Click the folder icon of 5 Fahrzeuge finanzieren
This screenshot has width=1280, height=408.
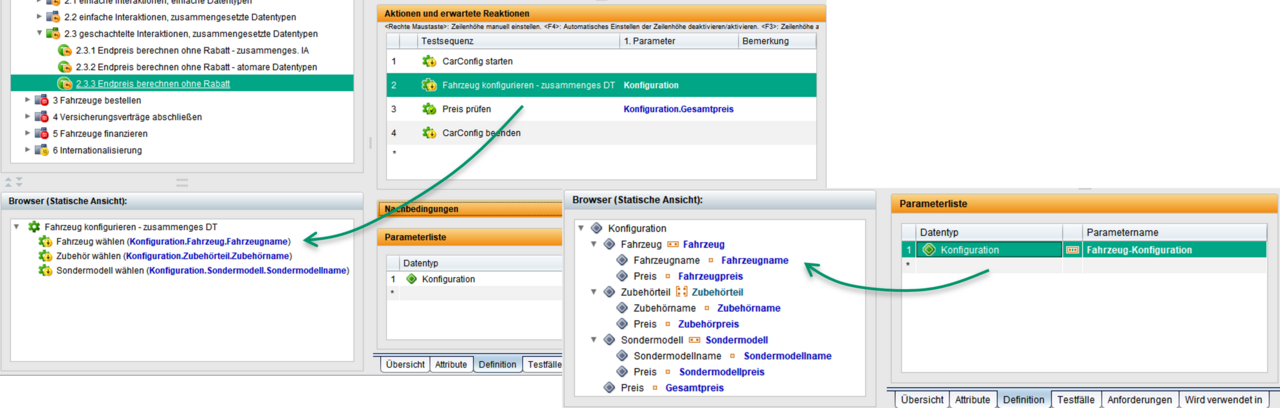42,133
